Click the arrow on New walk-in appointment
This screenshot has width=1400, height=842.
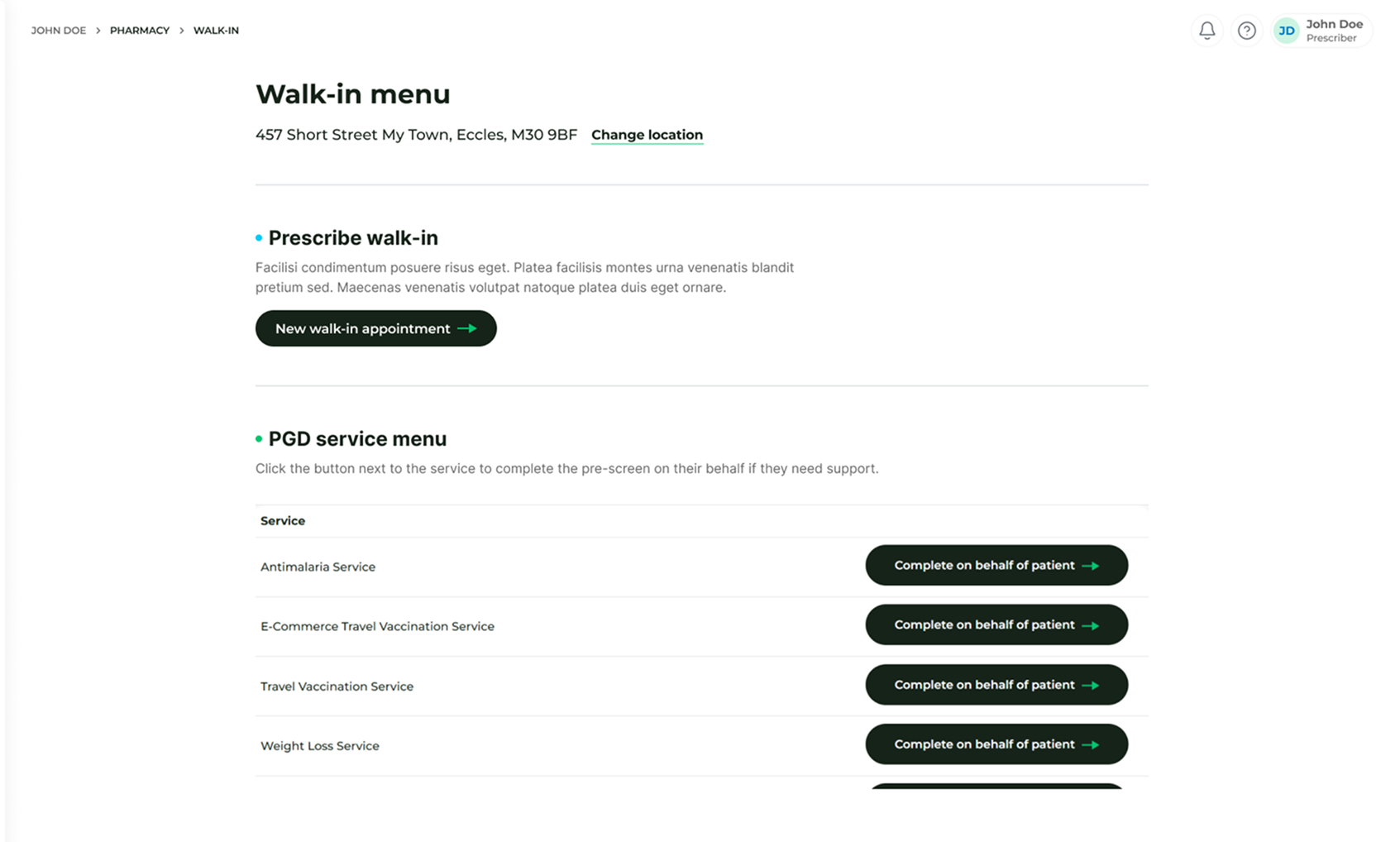pyautogui.click(x=467, y=328)
